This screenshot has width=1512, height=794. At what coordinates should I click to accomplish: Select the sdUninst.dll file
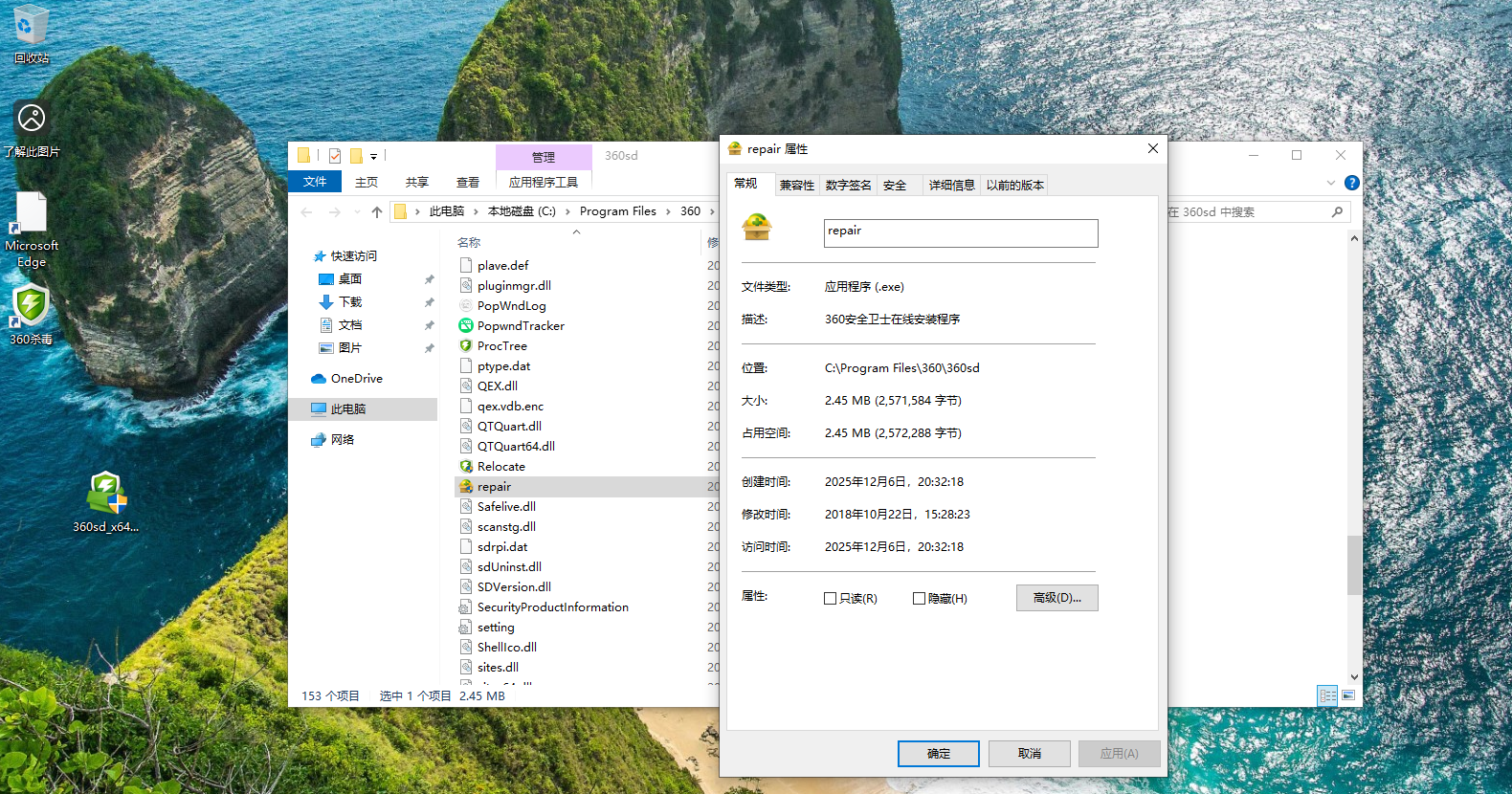click(509, 567)
